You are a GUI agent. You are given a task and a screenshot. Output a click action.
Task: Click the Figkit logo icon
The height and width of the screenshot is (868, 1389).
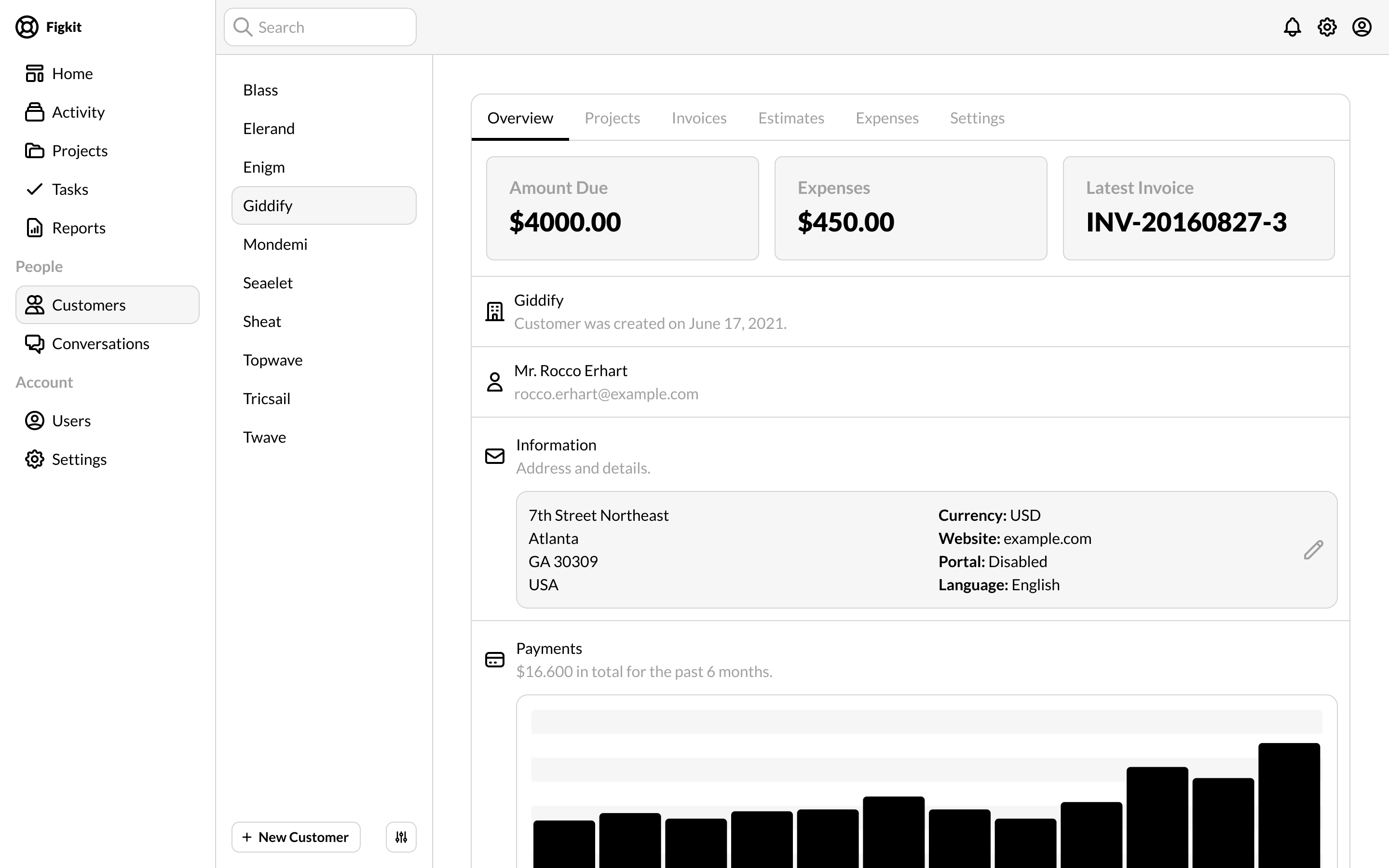click(x=27, y=27)
